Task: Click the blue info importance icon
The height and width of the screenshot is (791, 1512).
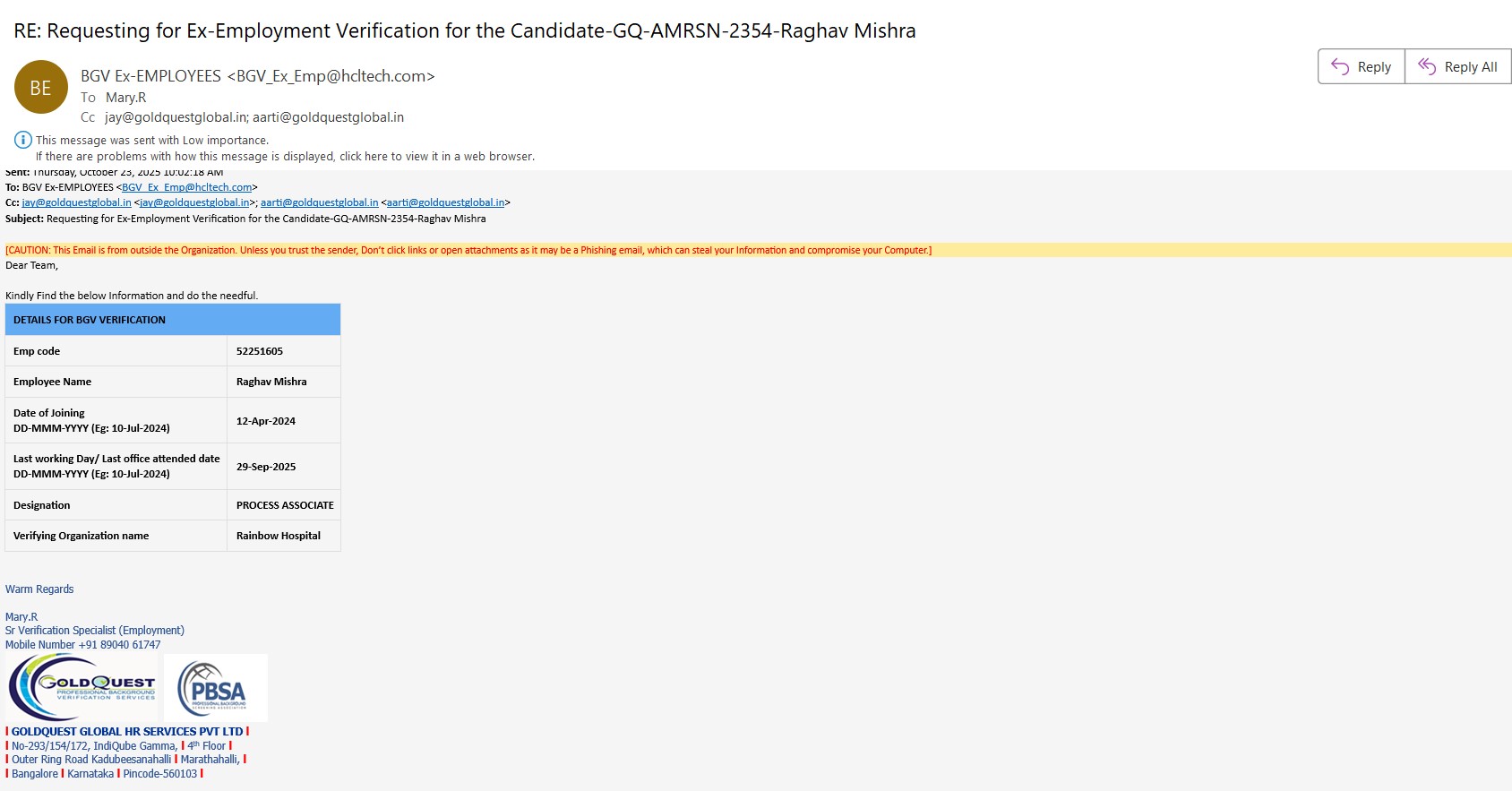Action: click(x=23, y=140)
